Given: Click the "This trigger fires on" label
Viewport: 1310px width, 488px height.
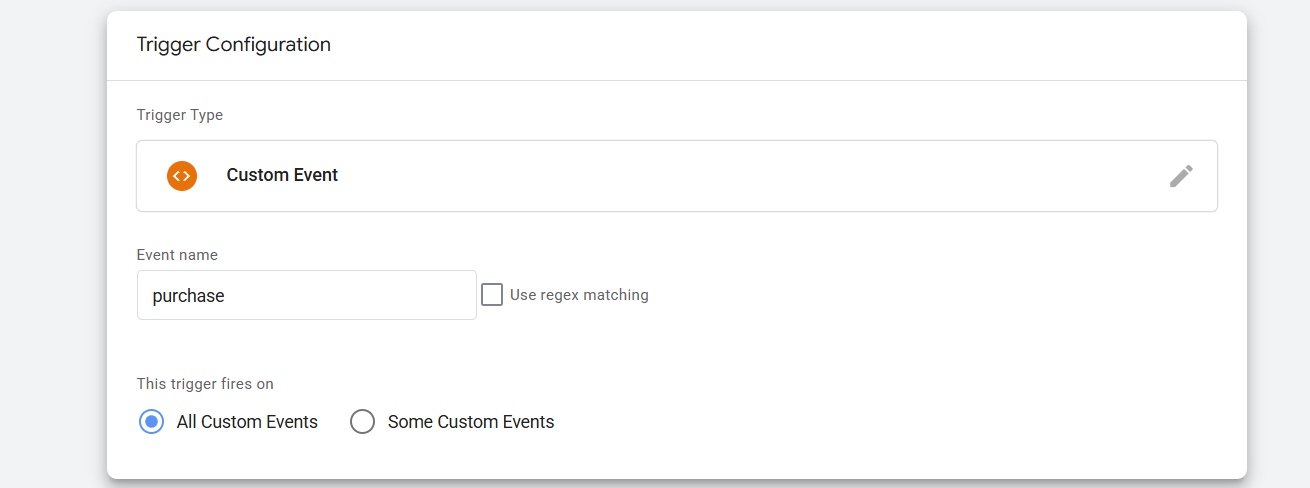Looking at the screenshot, I should click(x=205, y=384).
